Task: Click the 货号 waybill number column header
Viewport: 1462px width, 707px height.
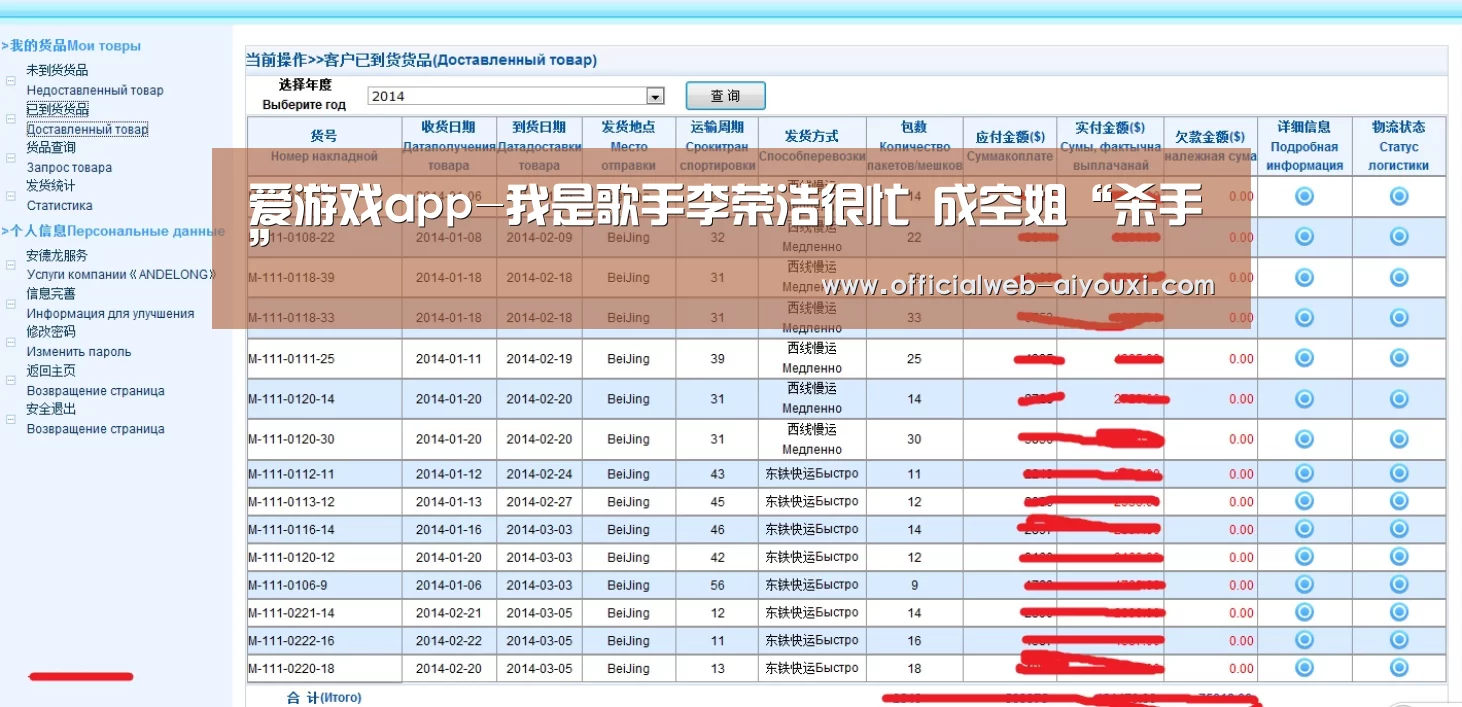Action: (324, 146)
